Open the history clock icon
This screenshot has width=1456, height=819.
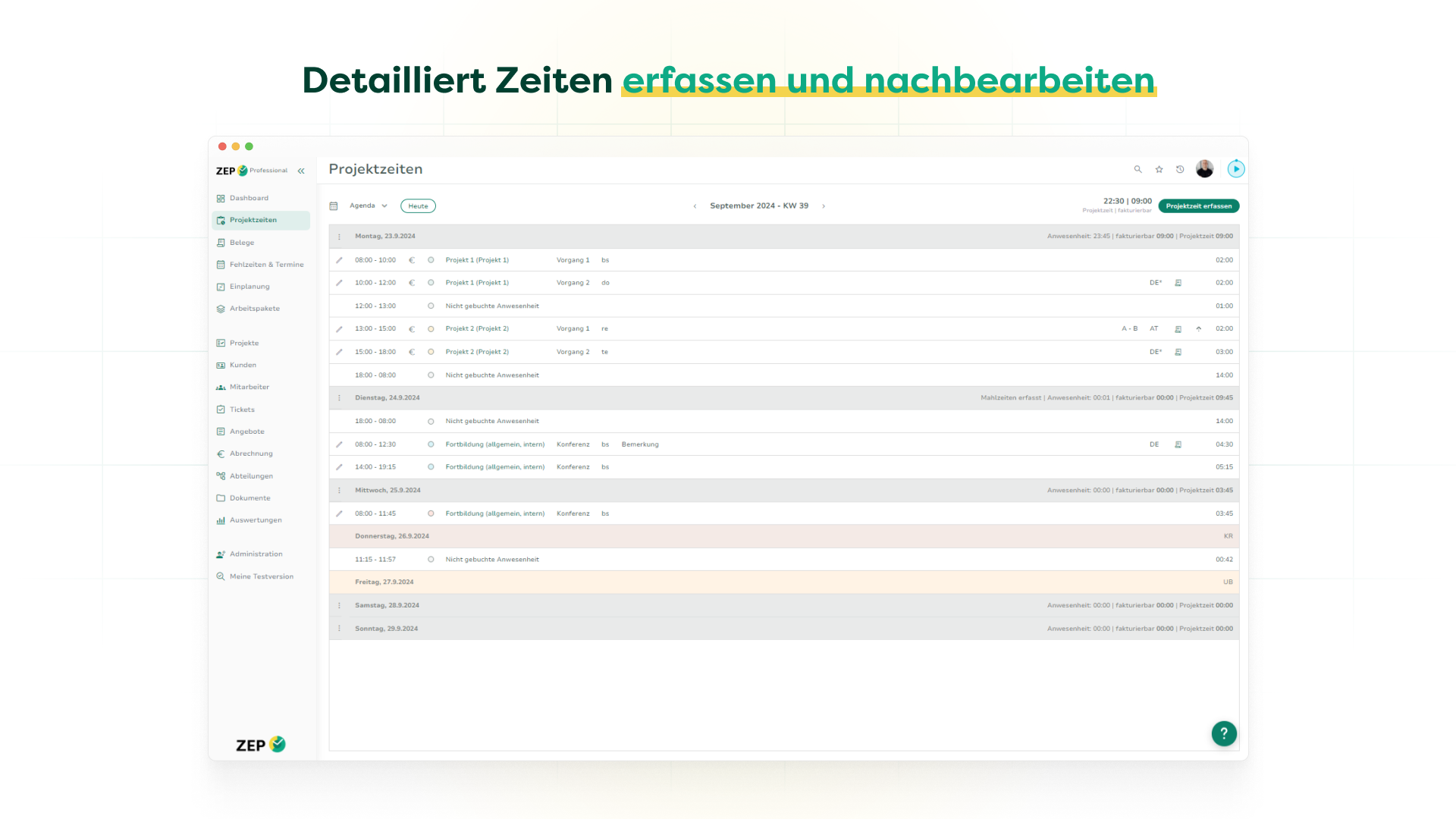pyautogui.click(x=1180, y=169)
